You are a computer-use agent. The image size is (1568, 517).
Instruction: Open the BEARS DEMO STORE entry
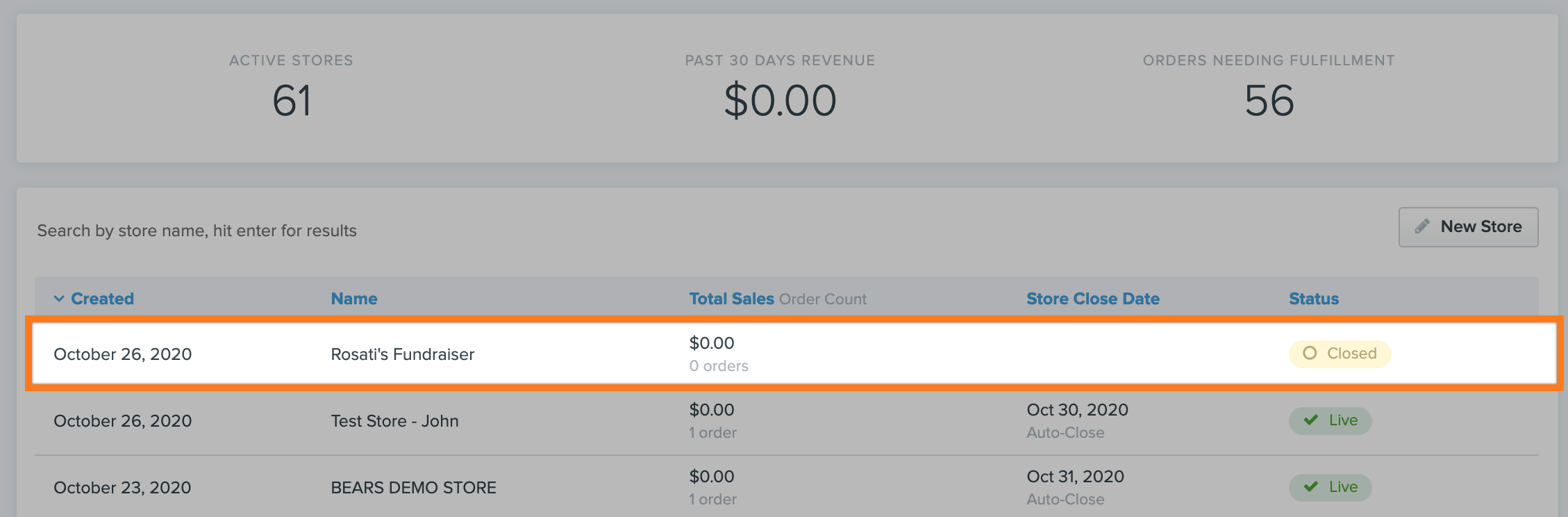[414, 488]
